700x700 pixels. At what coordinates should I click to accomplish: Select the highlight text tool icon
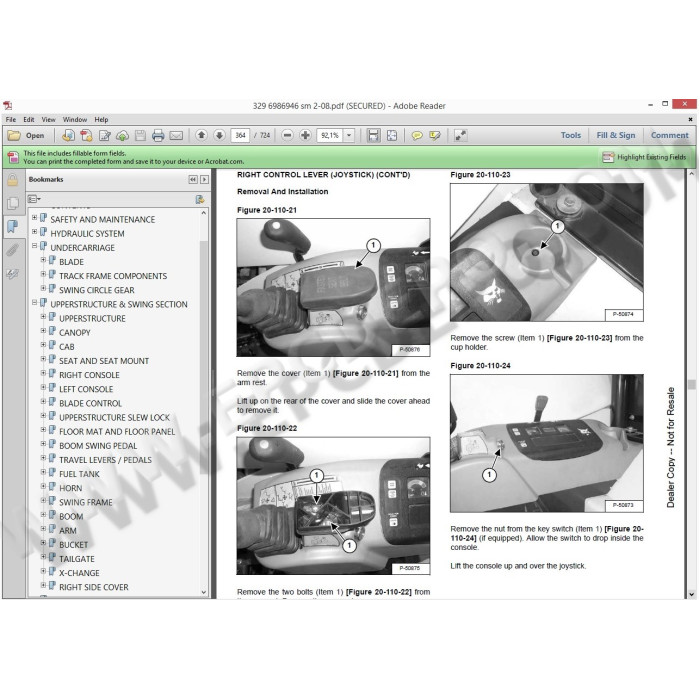point(435,135)
